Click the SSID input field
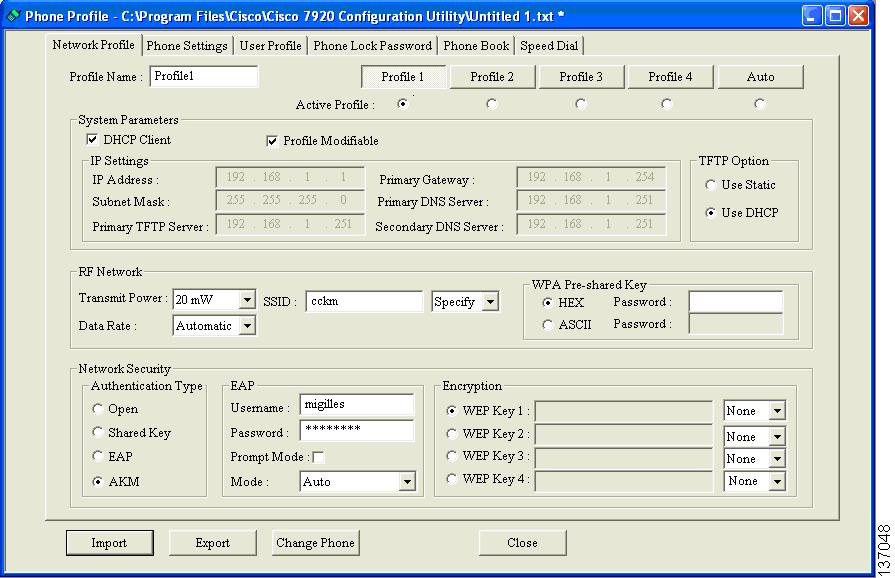895x578 pixels. [x=364, y=301]
